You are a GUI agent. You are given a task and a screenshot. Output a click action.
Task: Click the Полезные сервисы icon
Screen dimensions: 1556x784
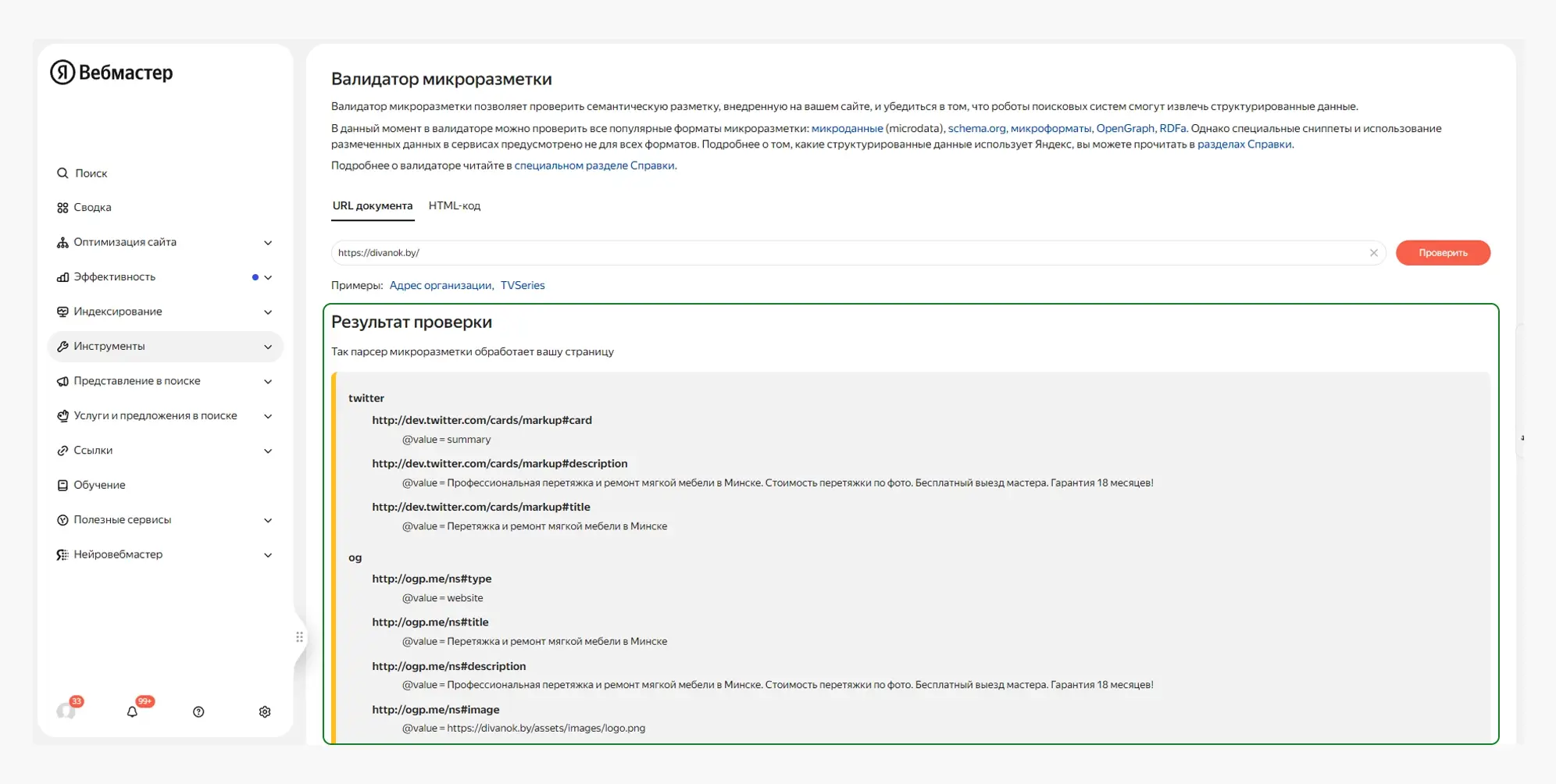tap(62, 520)
